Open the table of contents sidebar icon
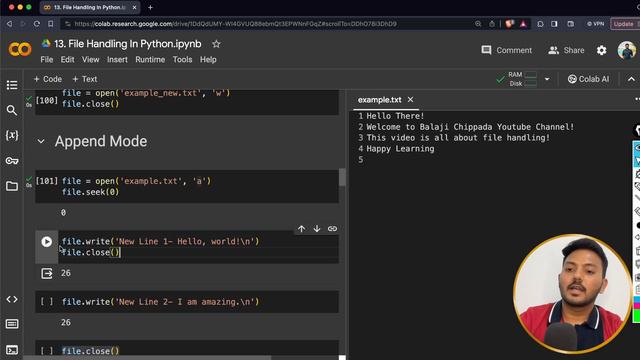This screenshot has height=360, width=640. pyautogui.click(x=12, y=85)
